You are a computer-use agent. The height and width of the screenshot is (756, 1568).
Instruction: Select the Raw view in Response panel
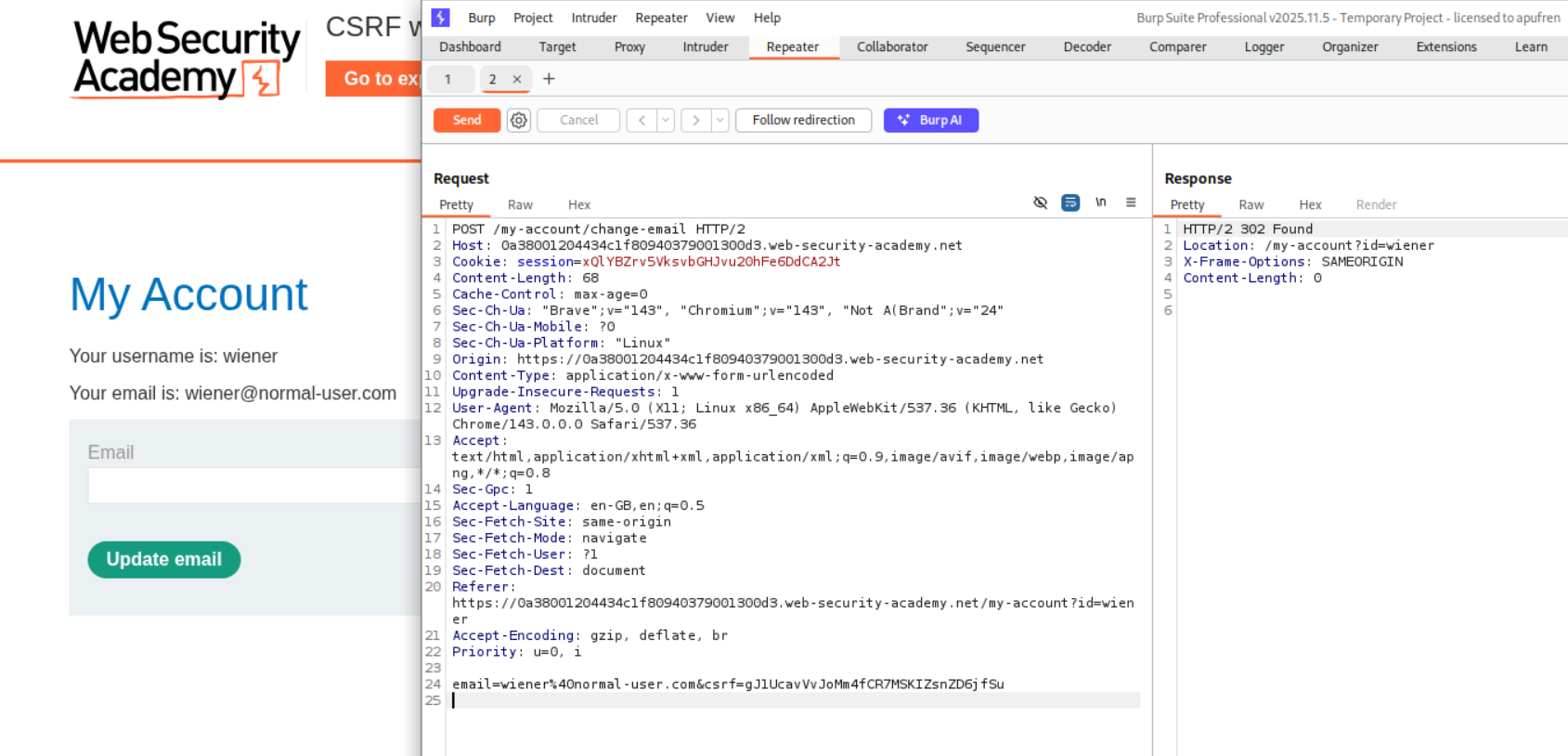[x=1251, y=204]
